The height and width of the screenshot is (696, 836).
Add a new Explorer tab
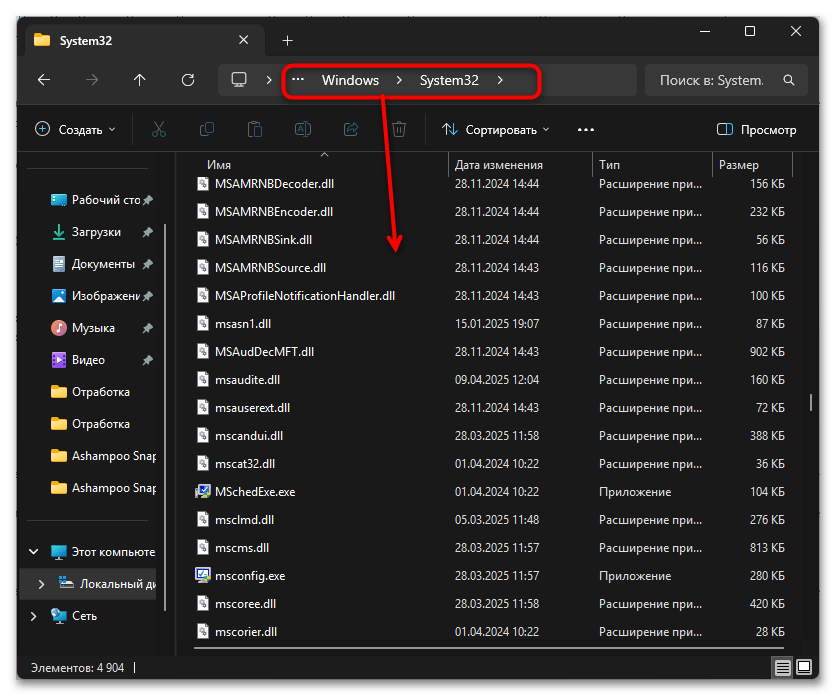click(x=287, y=41)
